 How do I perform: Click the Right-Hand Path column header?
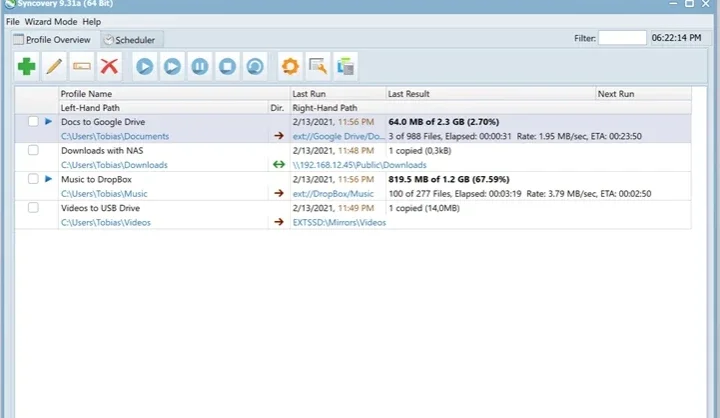coord(490,108)
